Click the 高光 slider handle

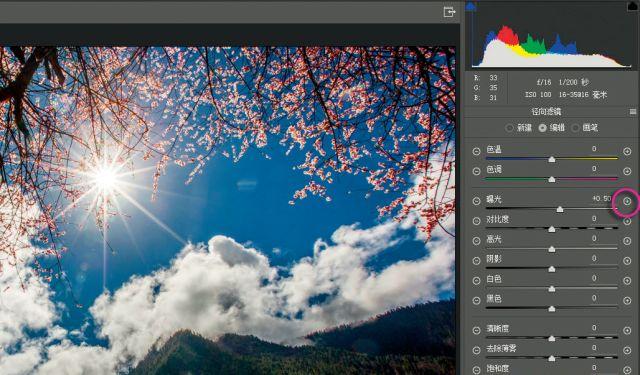tap(552, 249)
